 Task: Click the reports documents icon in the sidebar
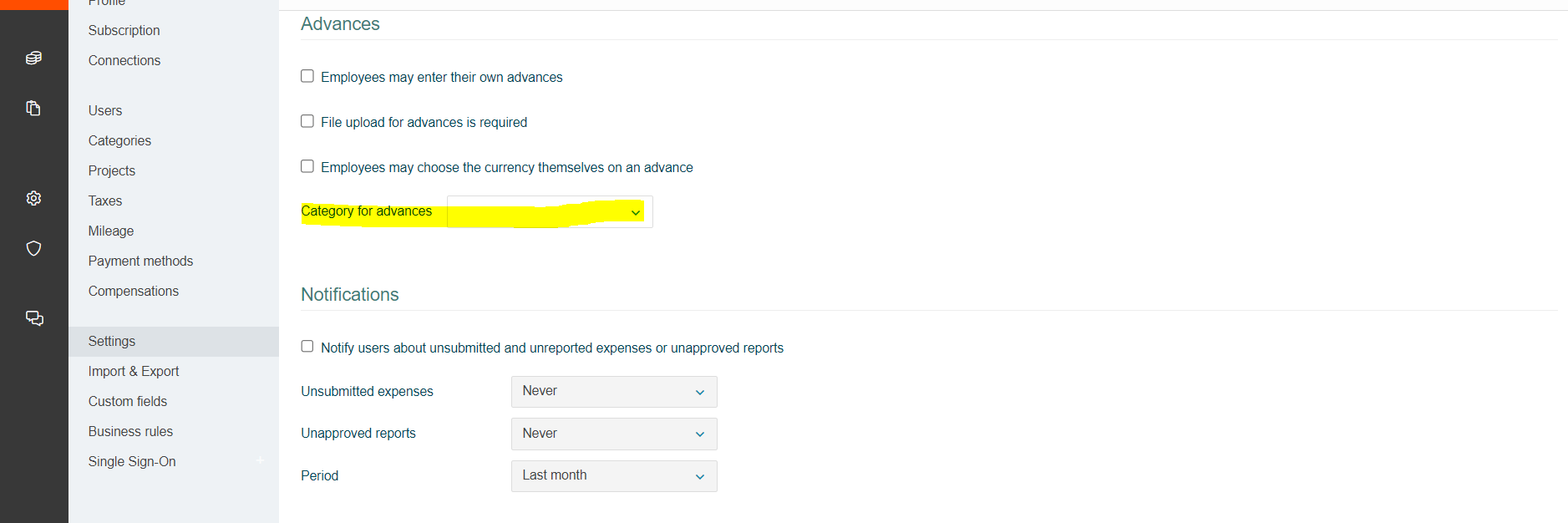(33, 108)
